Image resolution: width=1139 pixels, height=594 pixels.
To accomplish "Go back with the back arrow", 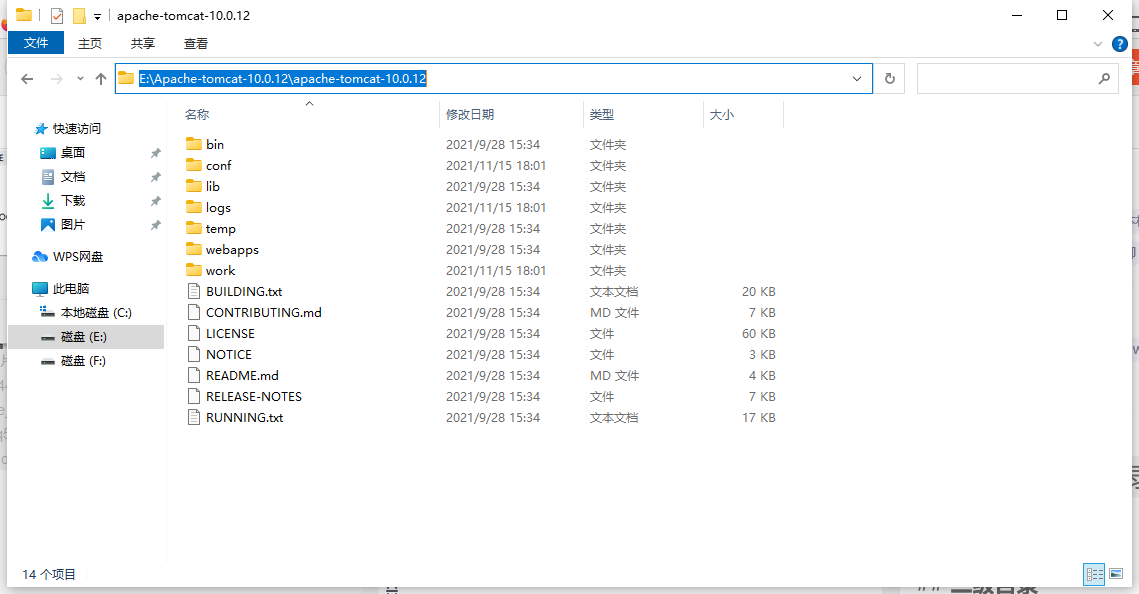I will click(27, 78).
